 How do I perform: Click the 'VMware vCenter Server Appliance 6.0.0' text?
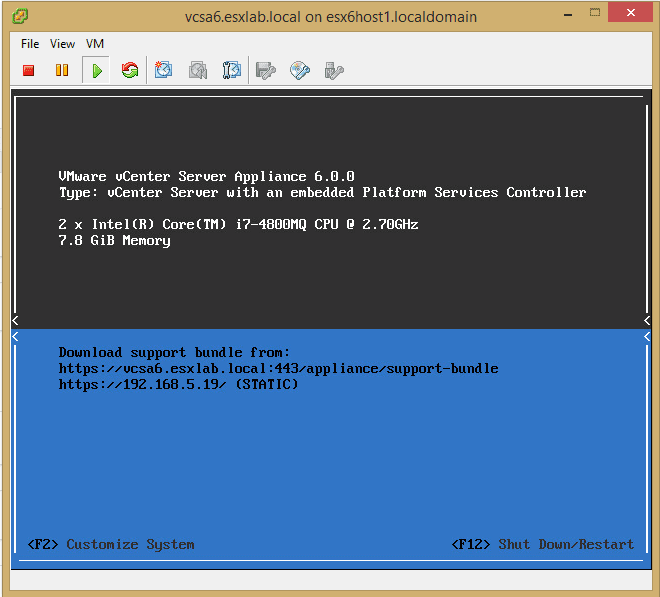(x=206, y=176)
